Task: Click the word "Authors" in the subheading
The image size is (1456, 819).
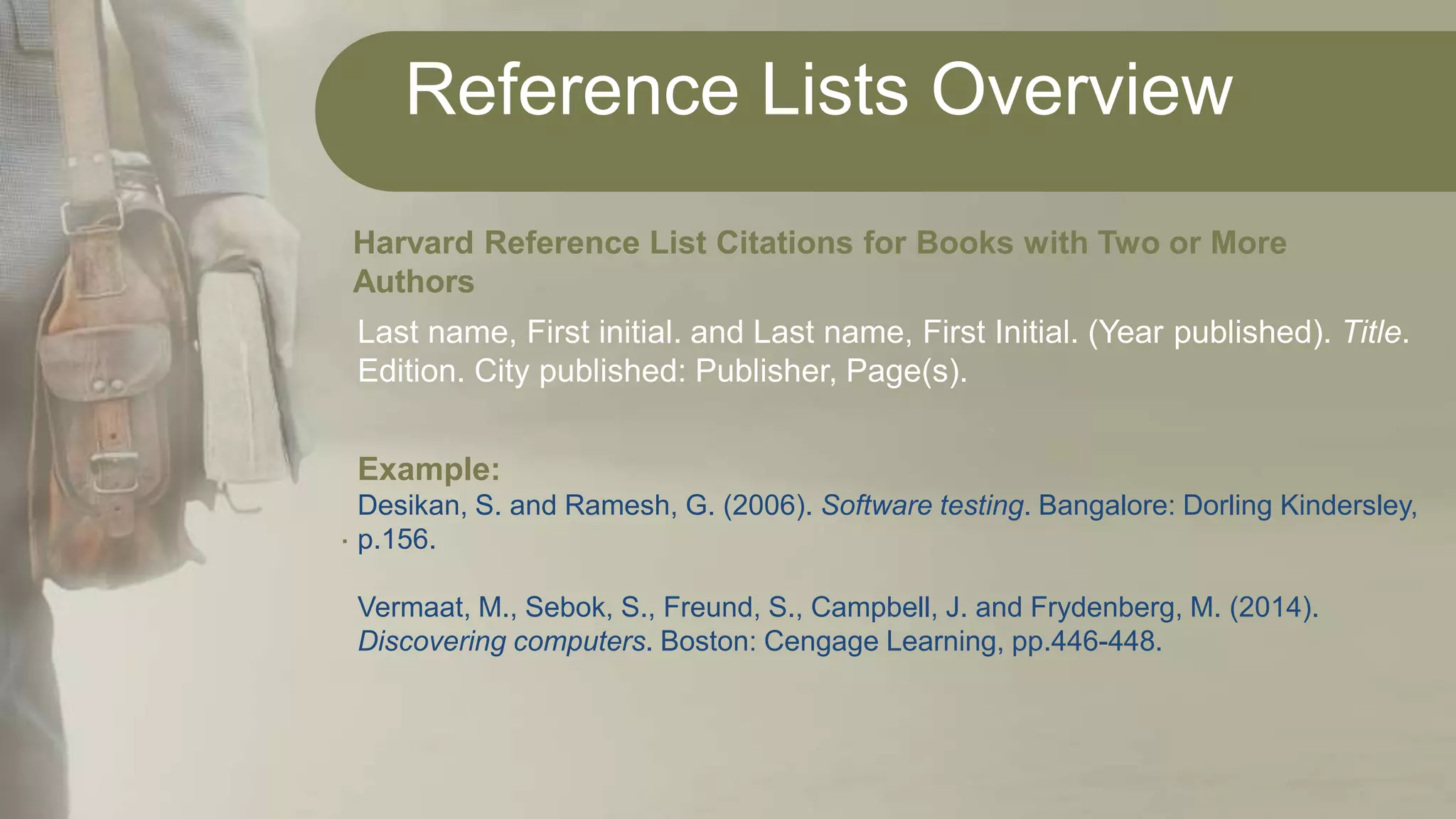Action: click(x=414, y=282)
